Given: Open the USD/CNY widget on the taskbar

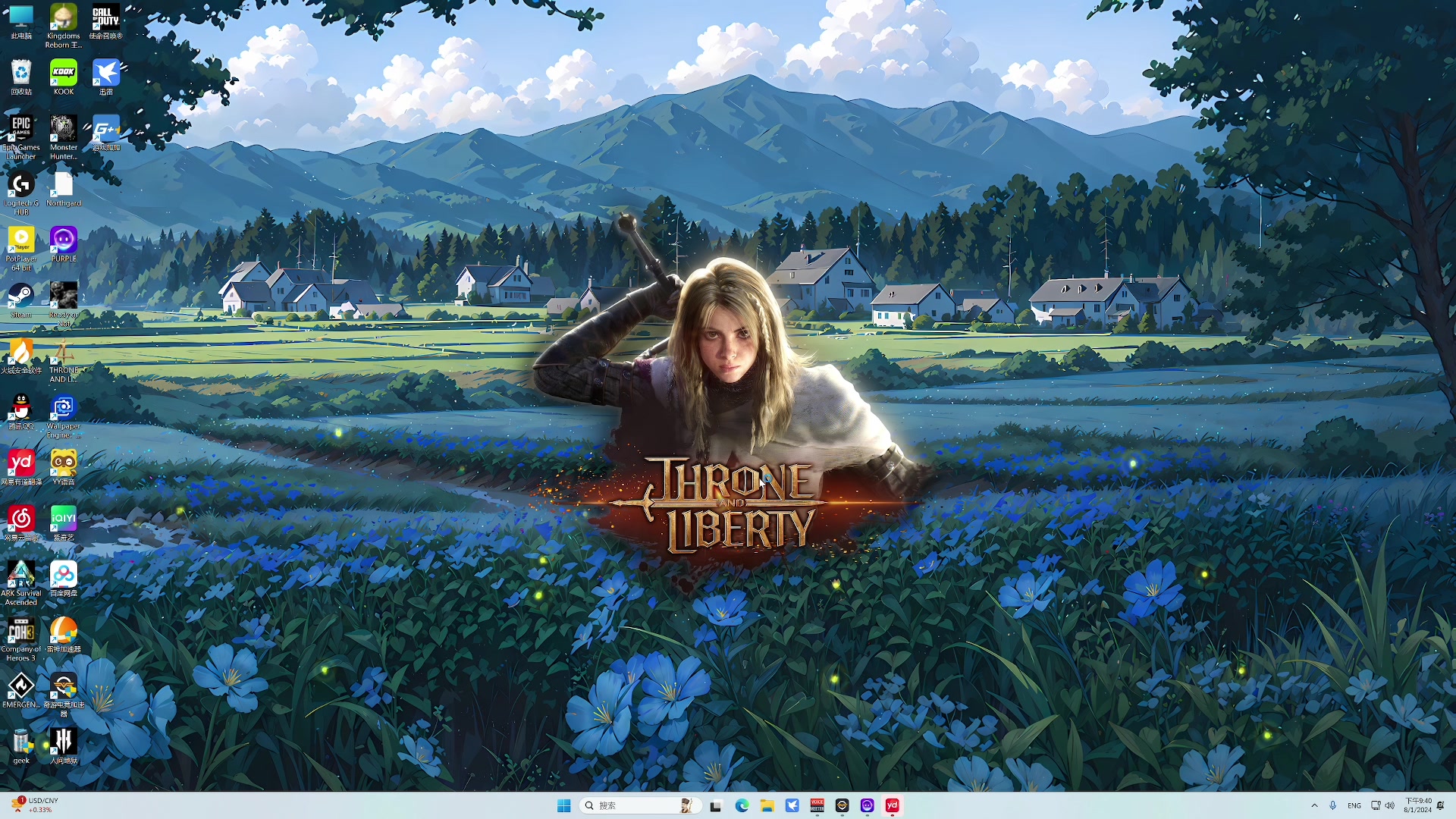Looking at the screenshot, I should click(x=34, y=805).
